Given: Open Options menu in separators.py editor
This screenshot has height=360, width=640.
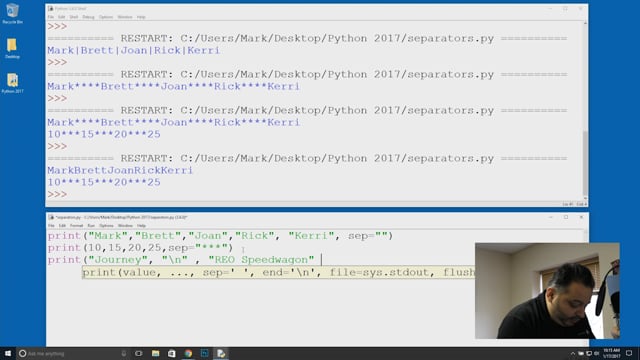Looking at the screenshot, I should click(x=106, y=226).
